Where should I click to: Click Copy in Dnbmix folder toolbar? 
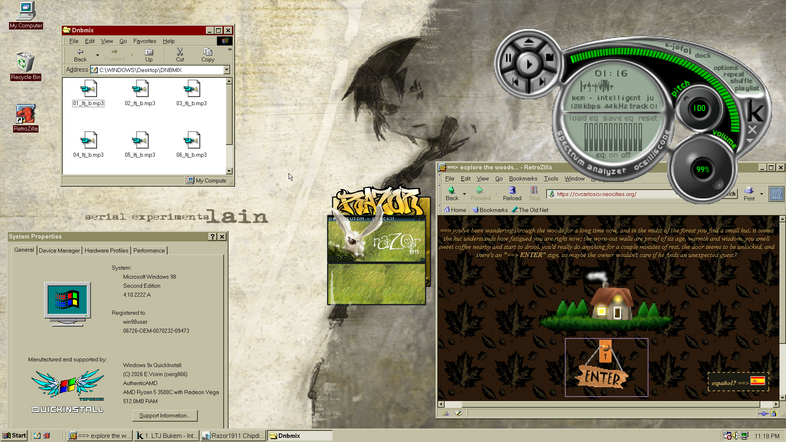[x=208, y=55]
